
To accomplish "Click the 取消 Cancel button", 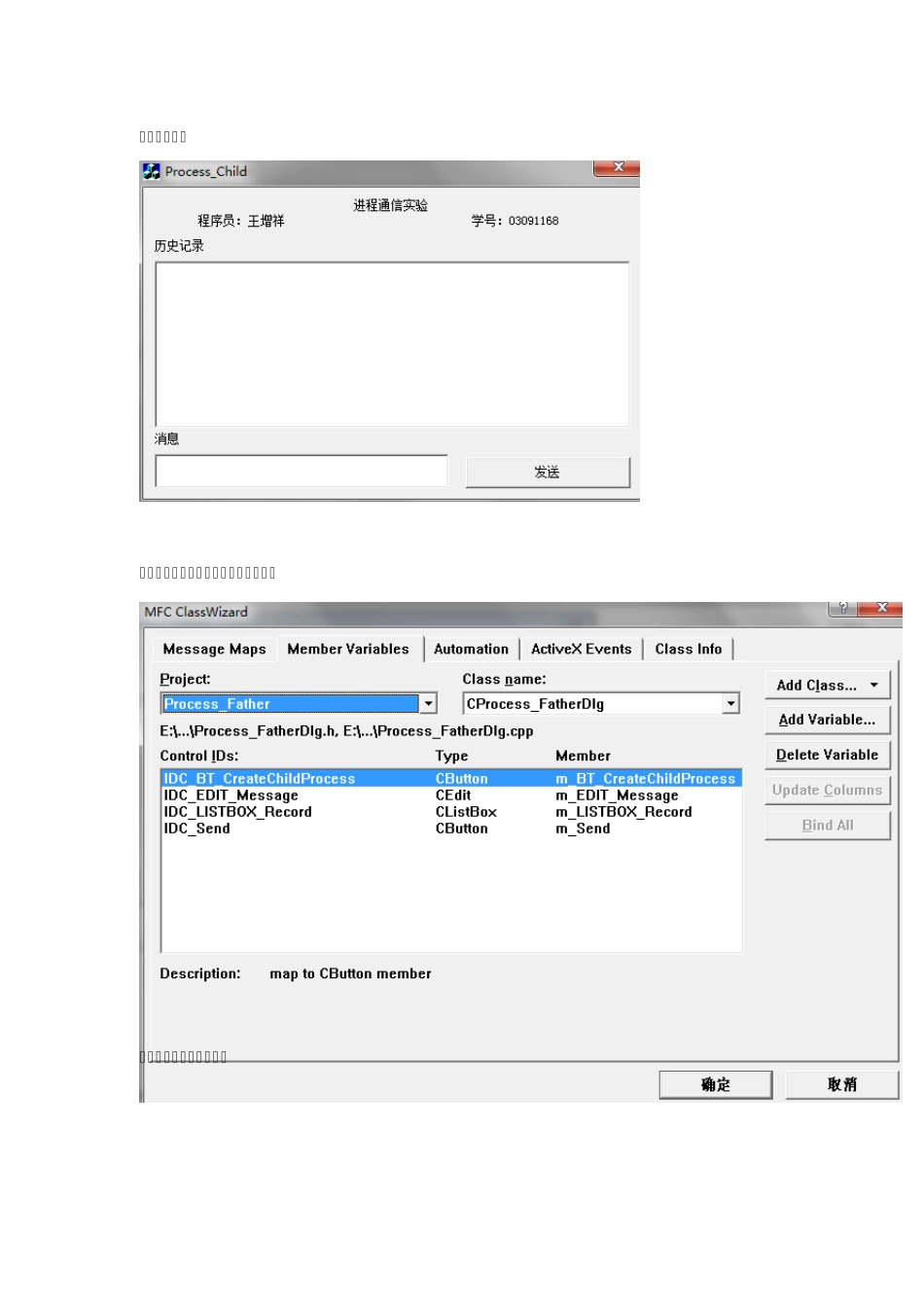I will point(842,1084).
